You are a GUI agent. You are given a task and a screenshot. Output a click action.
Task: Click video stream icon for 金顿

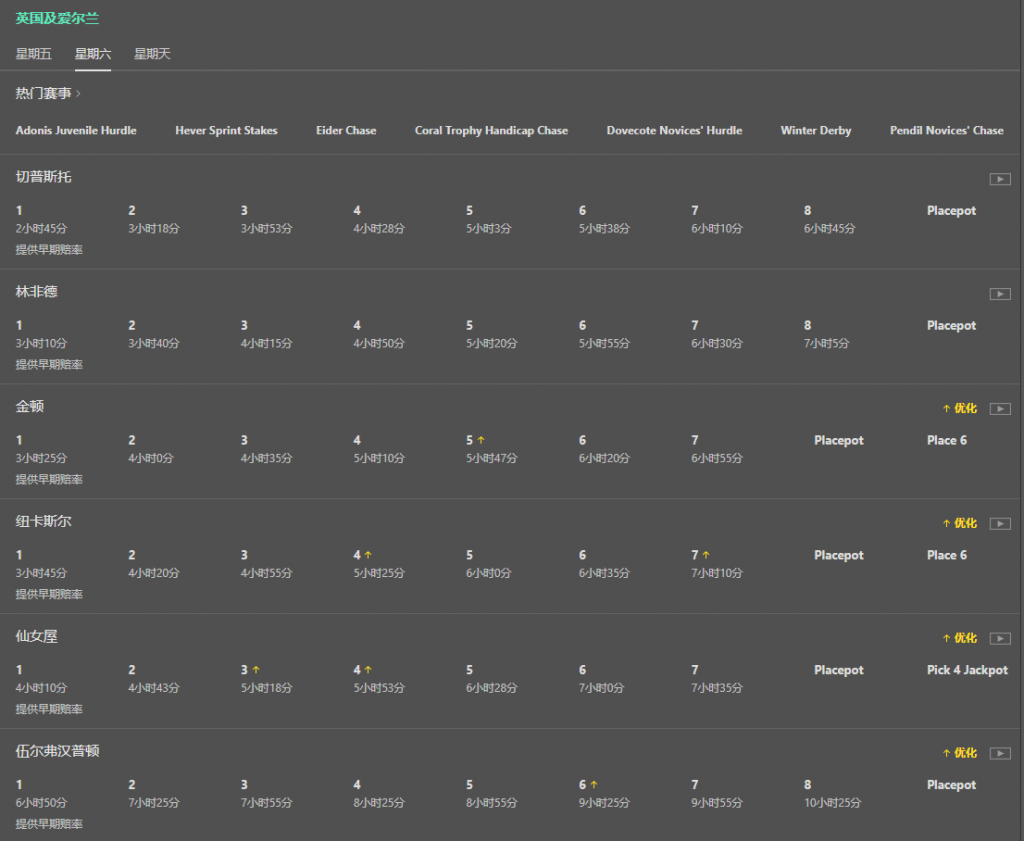pyautogui.click(x=999, y=409)
